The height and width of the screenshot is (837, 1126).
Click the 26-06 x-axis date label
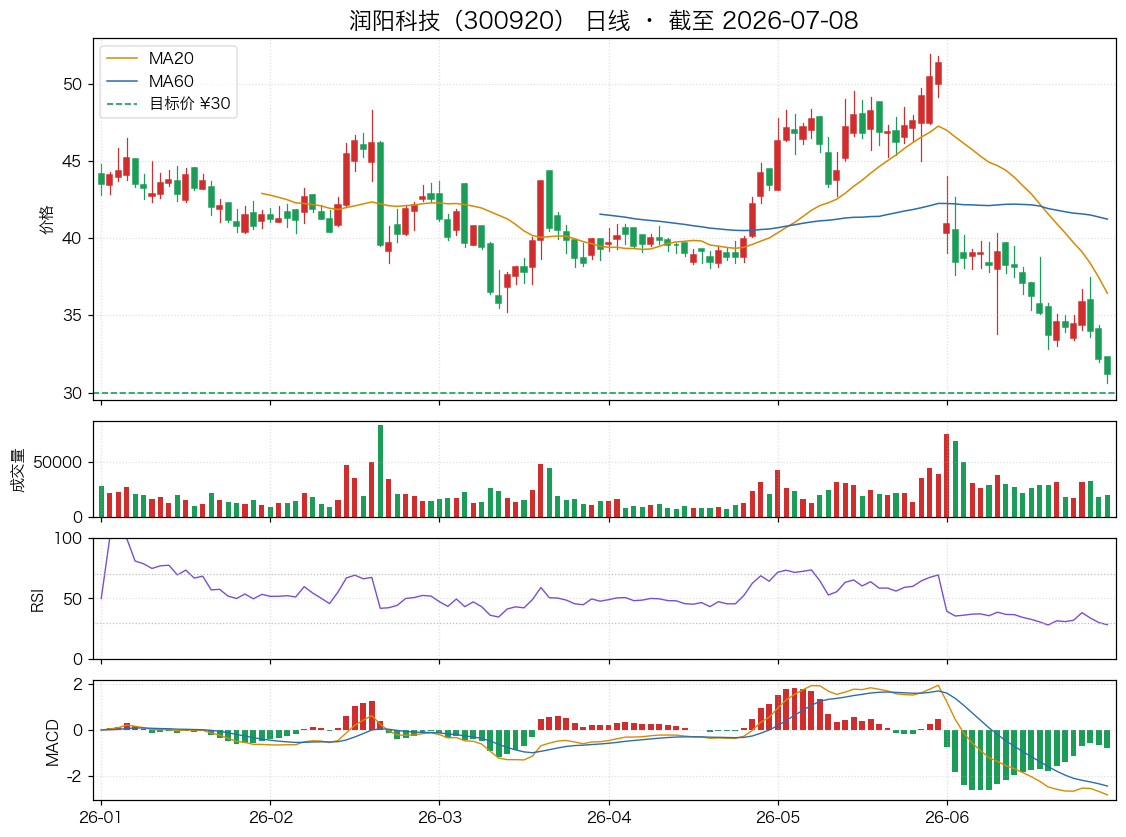coord(946,817)
